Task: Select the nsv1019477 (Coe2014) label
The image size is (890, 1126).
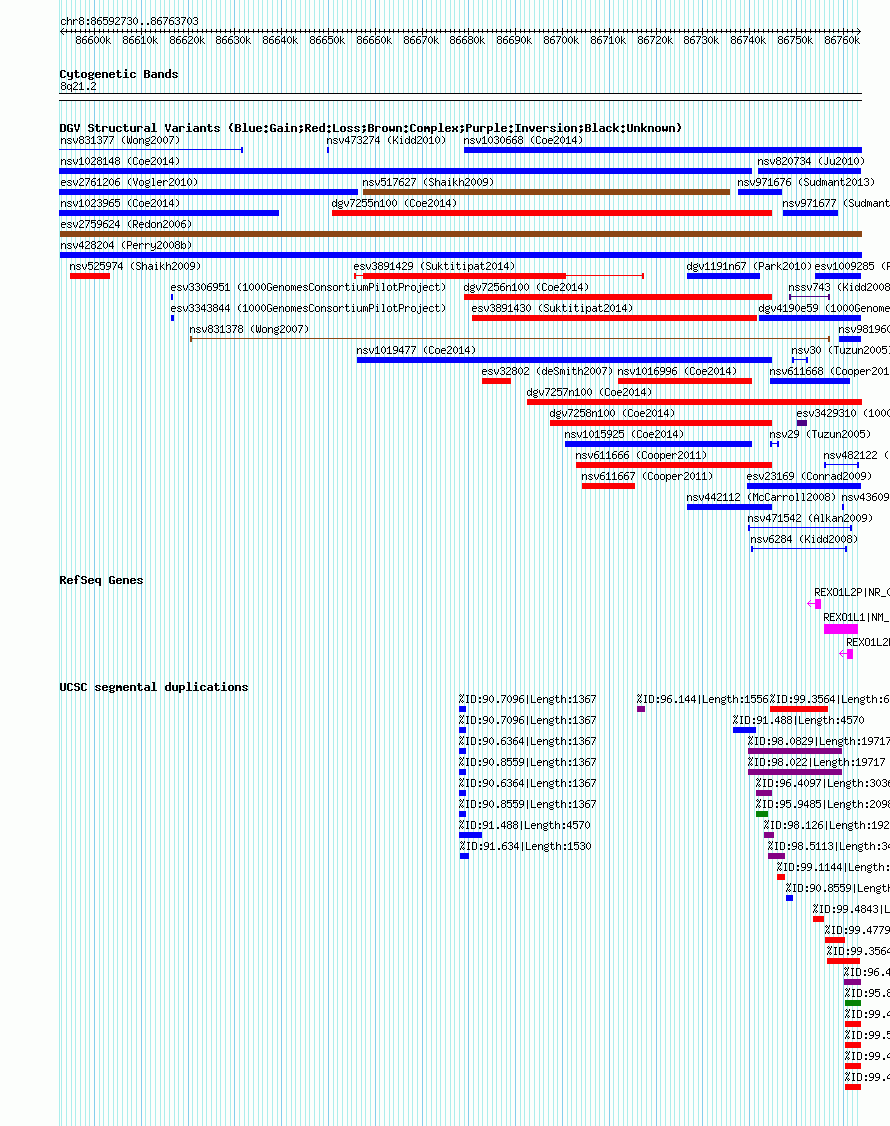Action: pos(416,350)
